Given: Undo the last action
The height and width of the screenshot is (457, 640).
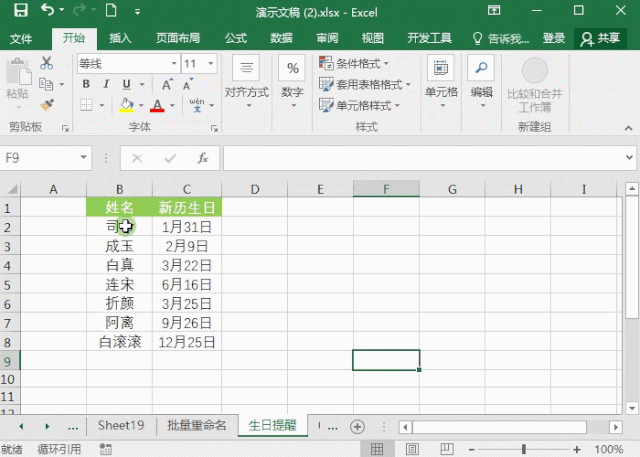Looking at the screenshot, I should coord(47,10).
